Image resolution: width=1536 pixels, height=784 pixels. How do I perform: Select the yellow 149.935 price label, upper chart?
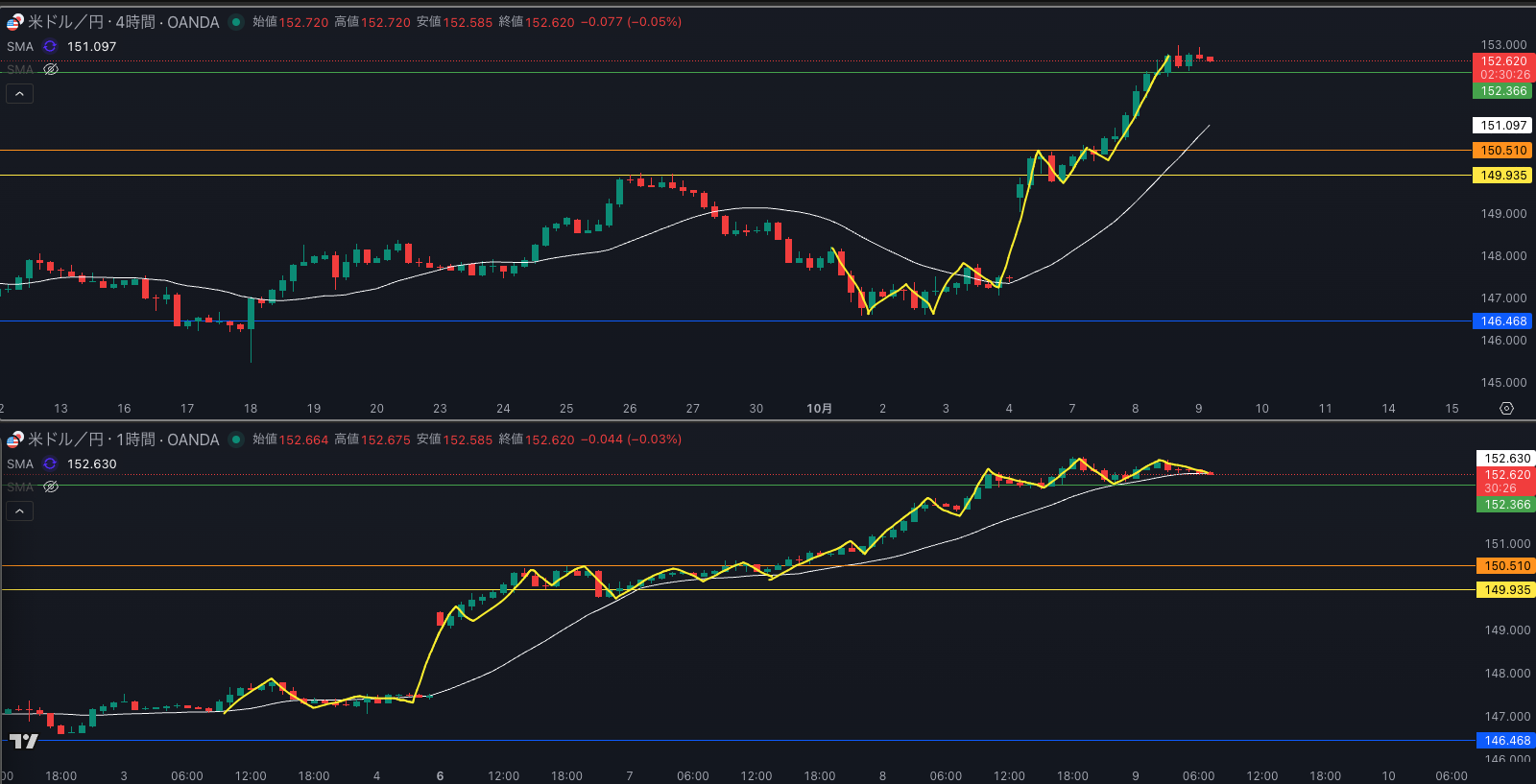1502,176
